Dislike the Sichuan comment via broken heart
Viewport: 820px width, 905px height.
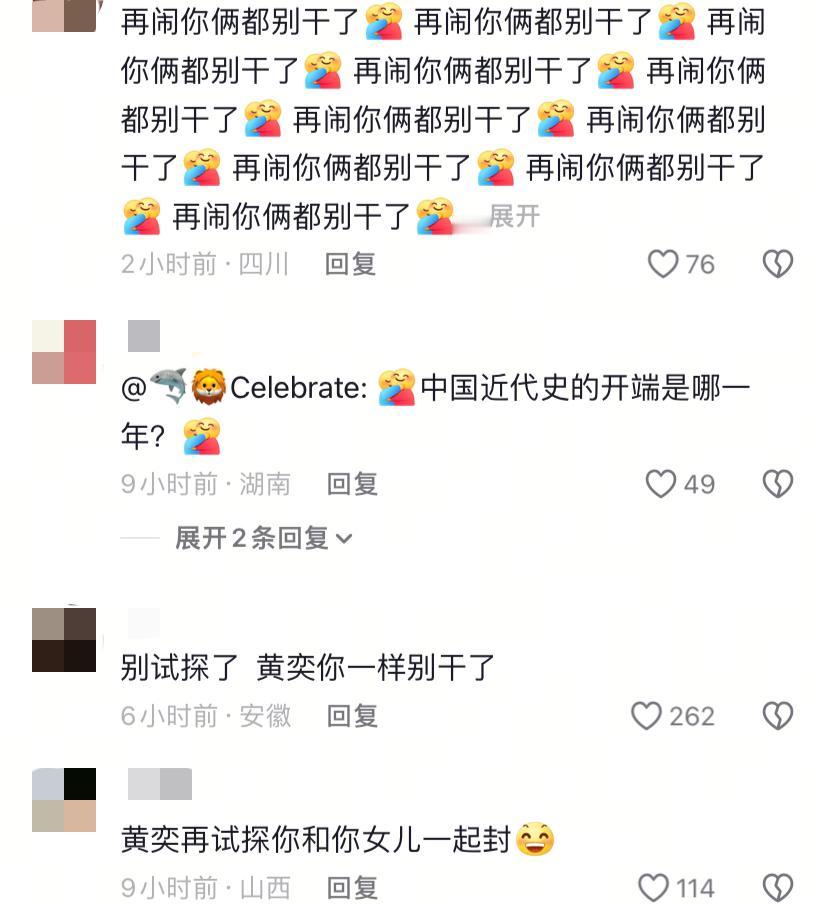(x=778, y=264)
